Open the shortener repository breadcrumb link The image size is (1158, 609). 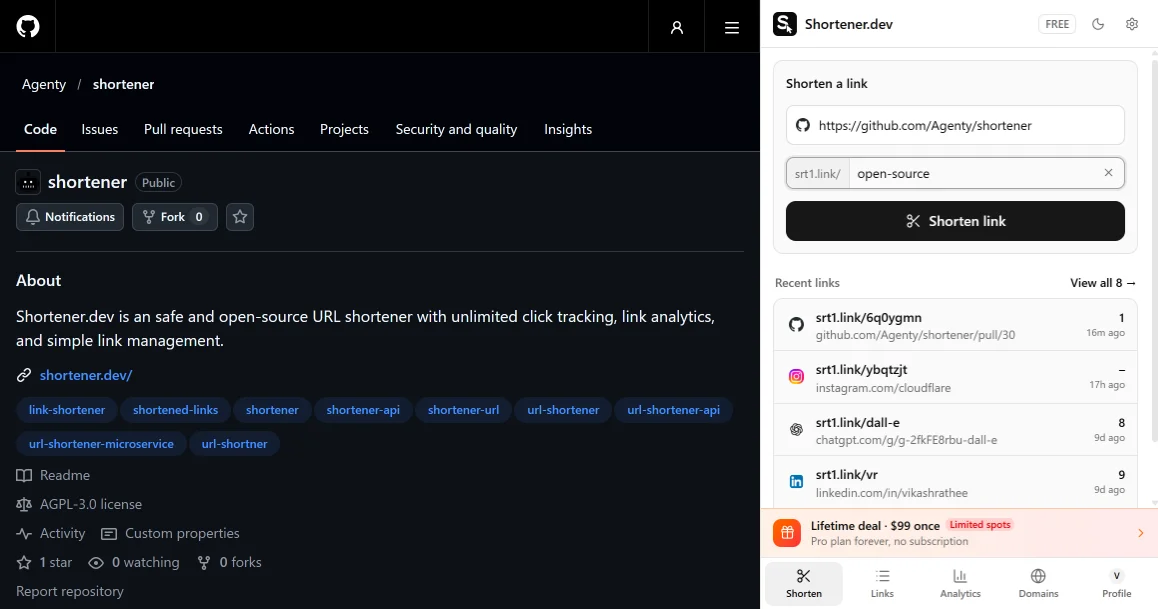coord(123,84)
